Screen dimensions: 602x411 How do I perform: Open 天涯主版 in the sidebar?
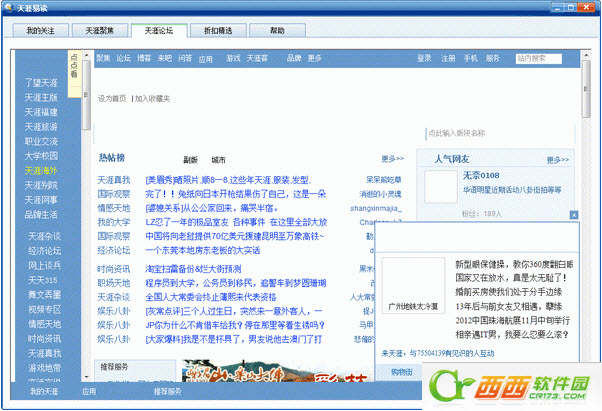[41, 97]
